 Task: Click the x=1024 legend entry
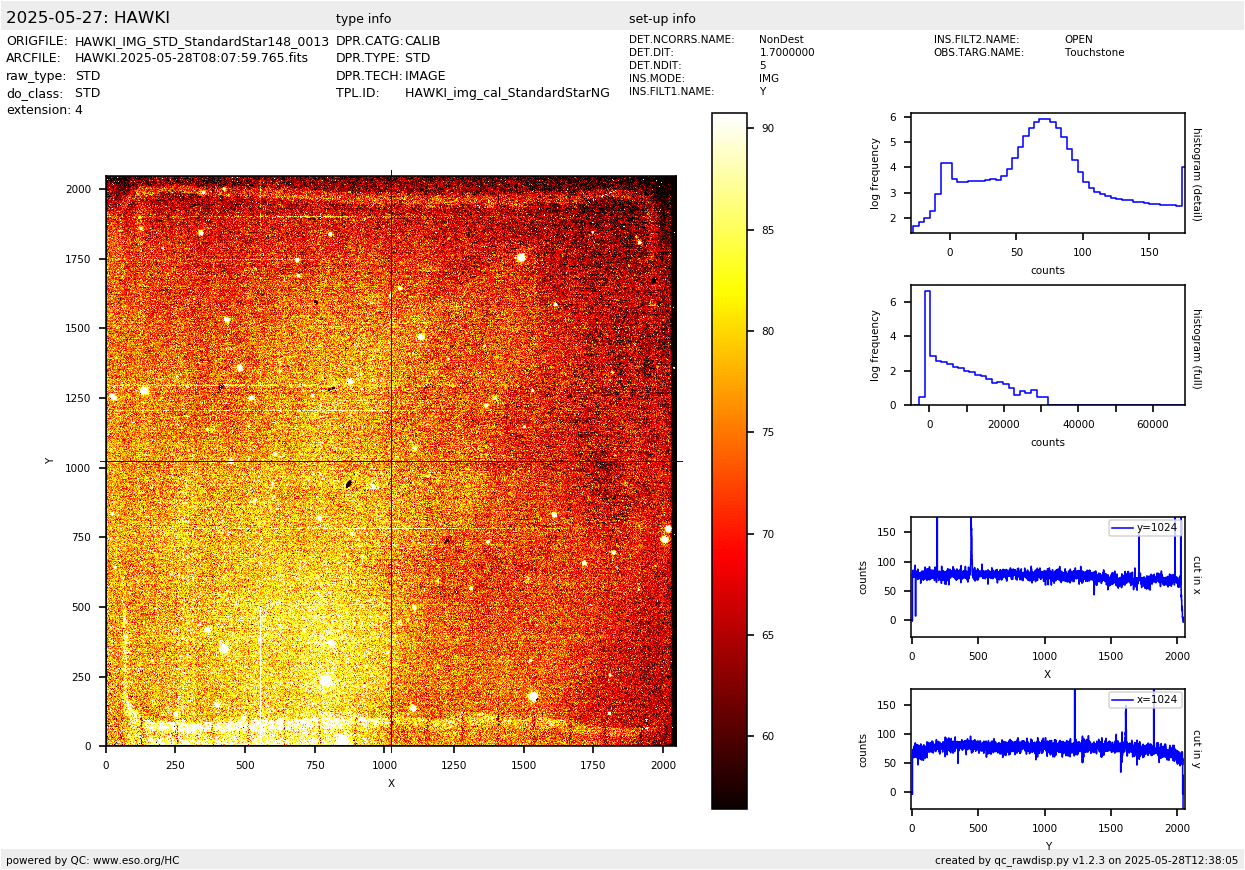pyautogui.click(x=1144, y=700)
